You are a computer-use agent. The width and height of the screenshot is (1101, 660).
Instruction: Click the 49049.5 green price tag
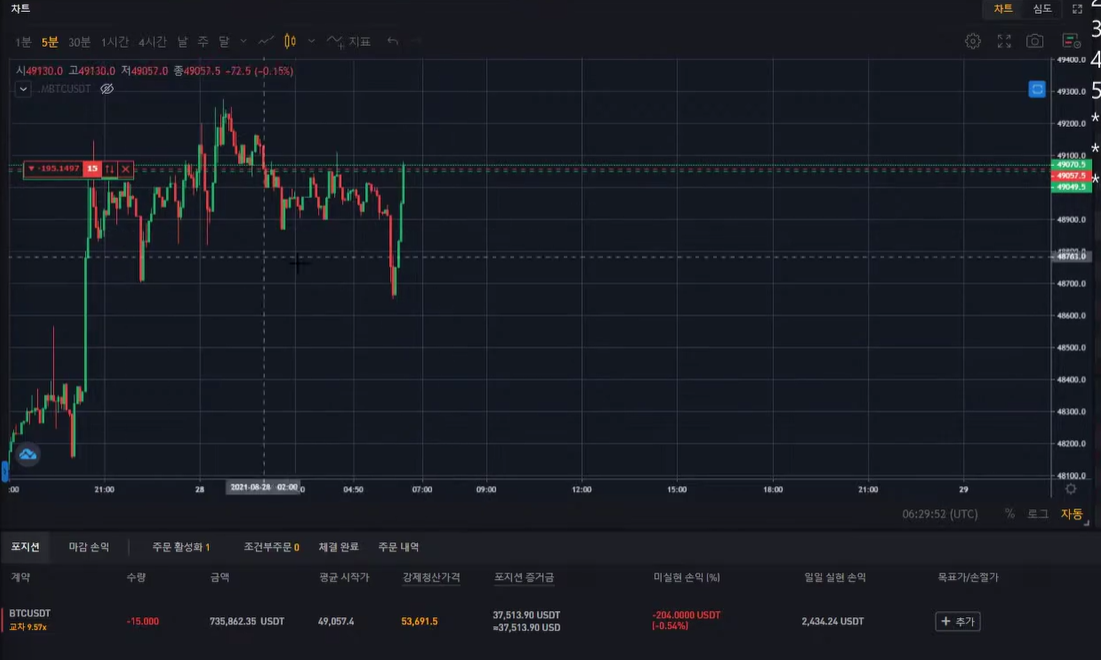1072,187
